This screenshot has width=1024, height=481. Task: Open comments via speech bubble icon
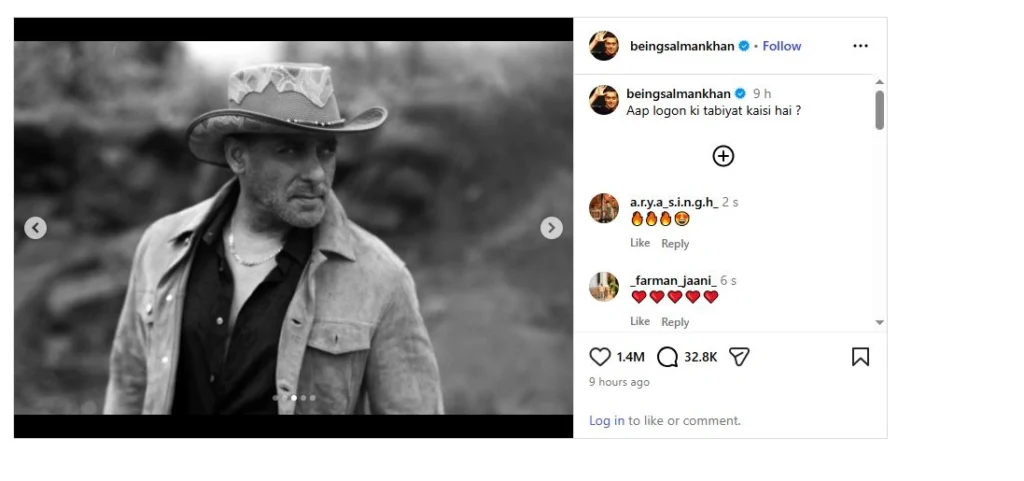click(x=667, y=356)
